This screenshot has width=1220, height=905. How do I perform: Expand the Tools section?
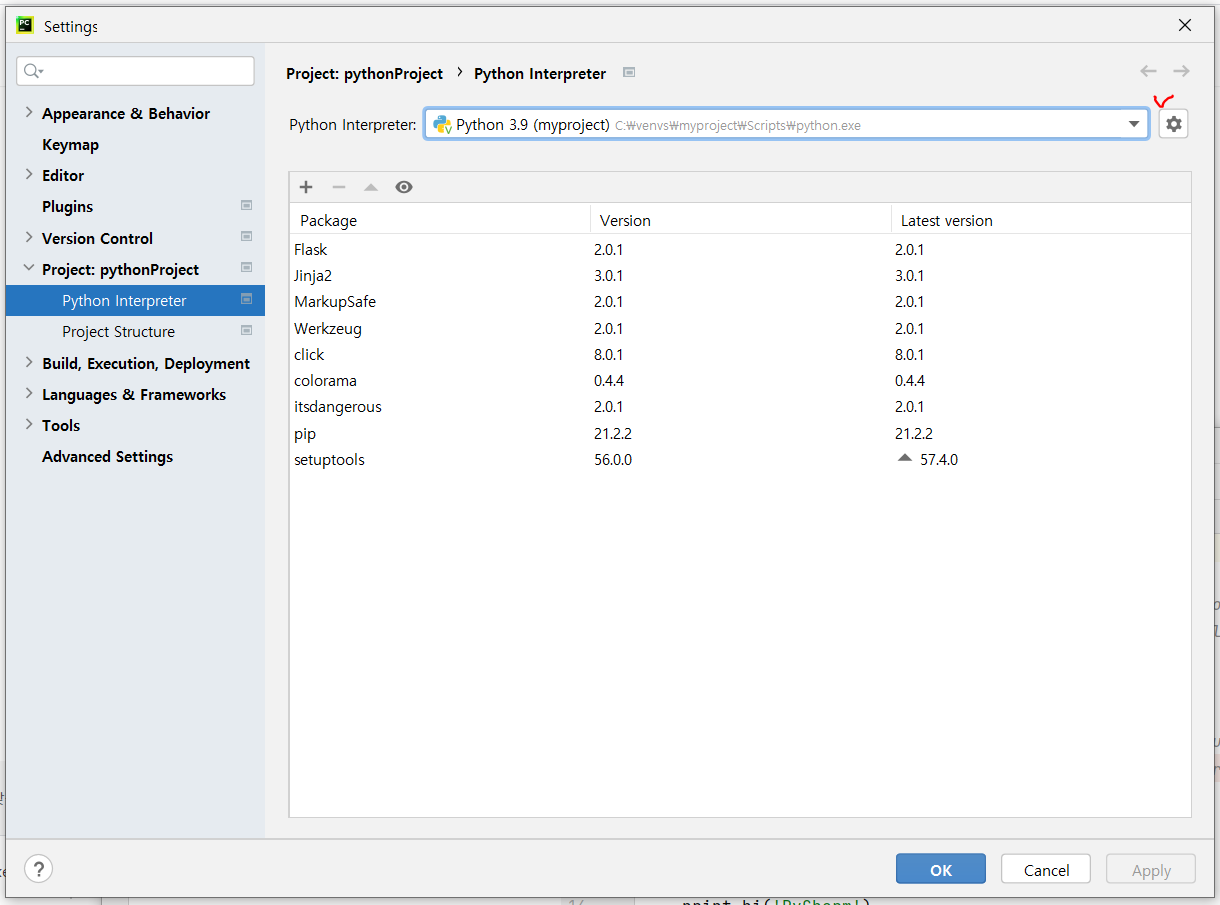(x=29, y=424)
